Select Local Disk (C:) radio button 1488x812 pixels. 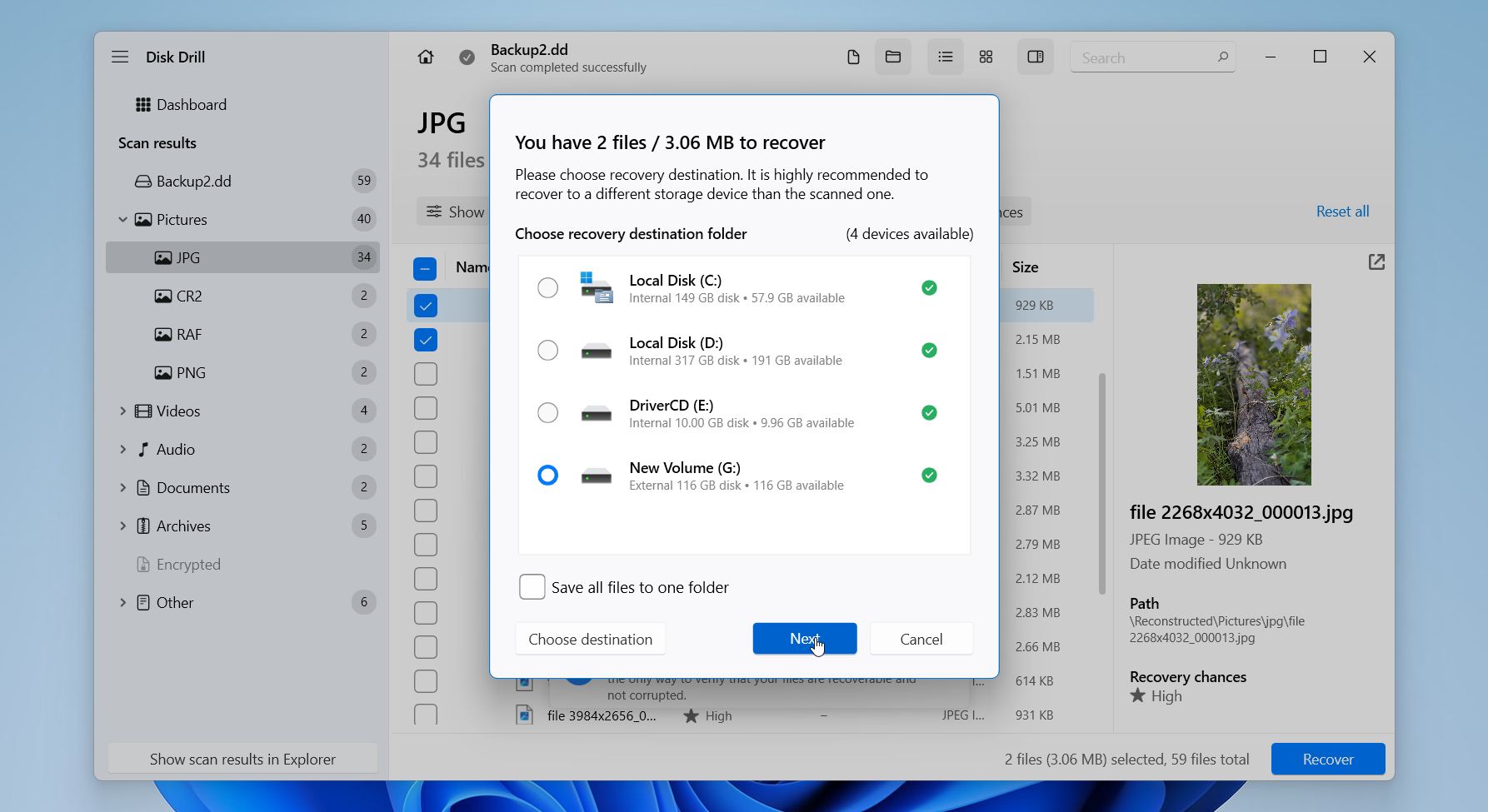point(547,287)
